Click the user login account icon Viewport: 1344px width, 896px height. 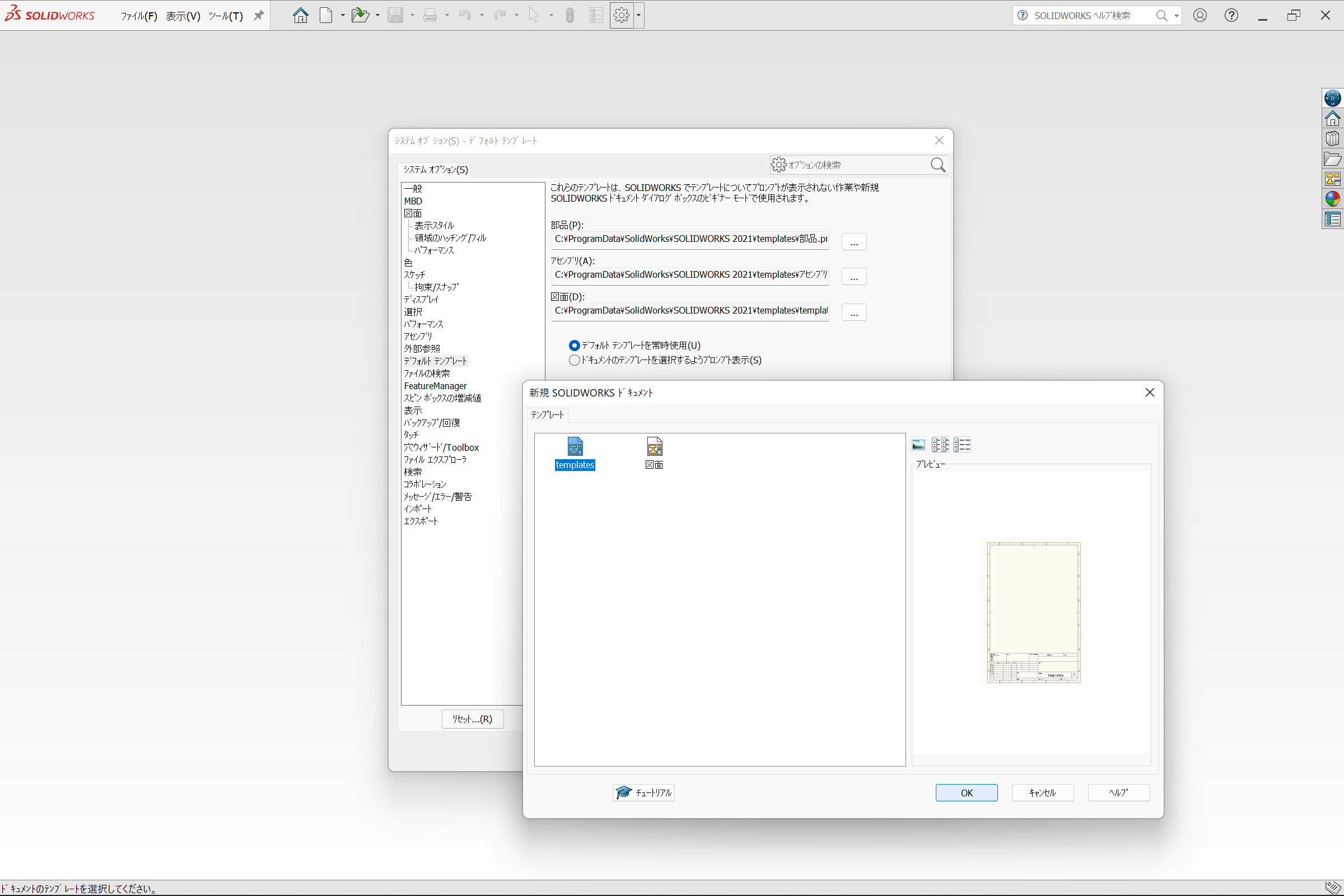pyautogui.click(x=1200, y=16)
